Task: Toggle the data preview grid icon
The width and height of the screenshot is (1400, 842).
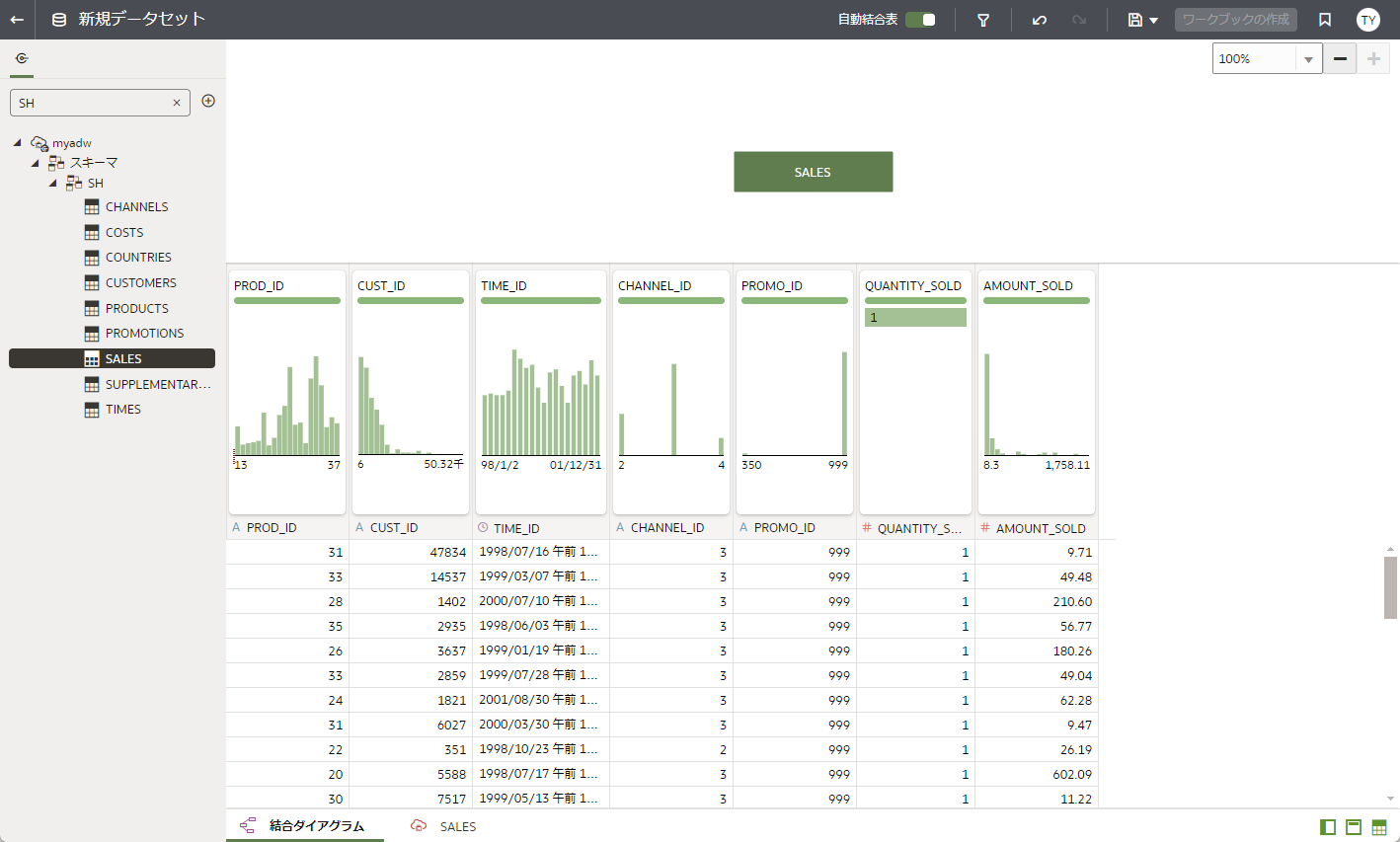Action: (1379, 827)
